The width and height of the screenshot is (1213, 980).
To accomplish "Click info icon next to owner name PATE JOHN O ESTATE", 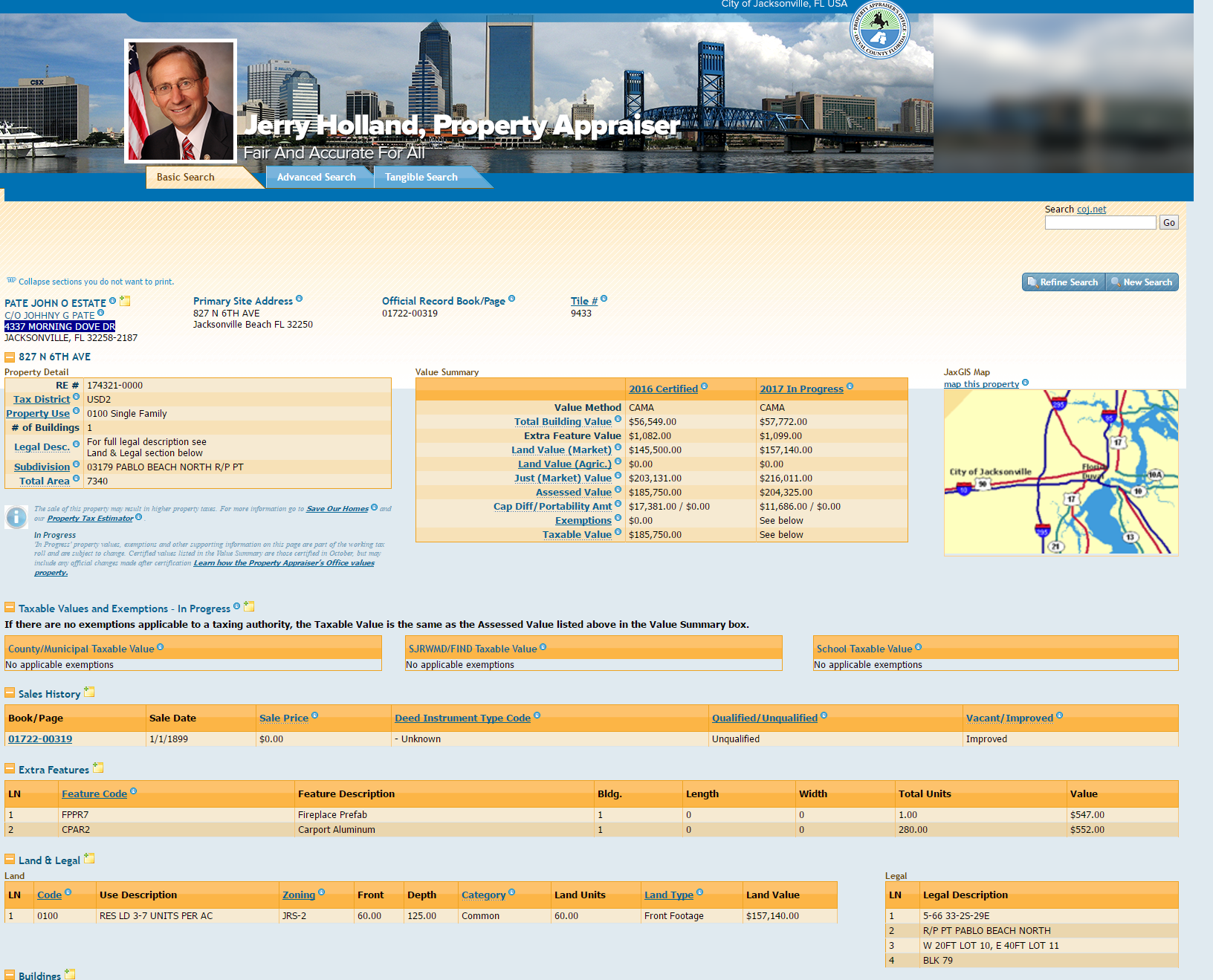I will click(113, 301).
